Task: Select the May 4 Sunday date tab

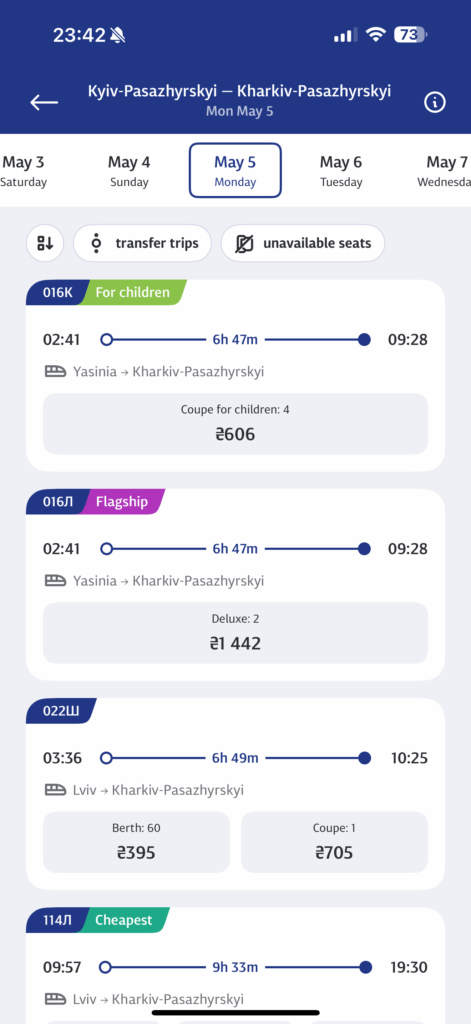Action: (x=129, y=170)
